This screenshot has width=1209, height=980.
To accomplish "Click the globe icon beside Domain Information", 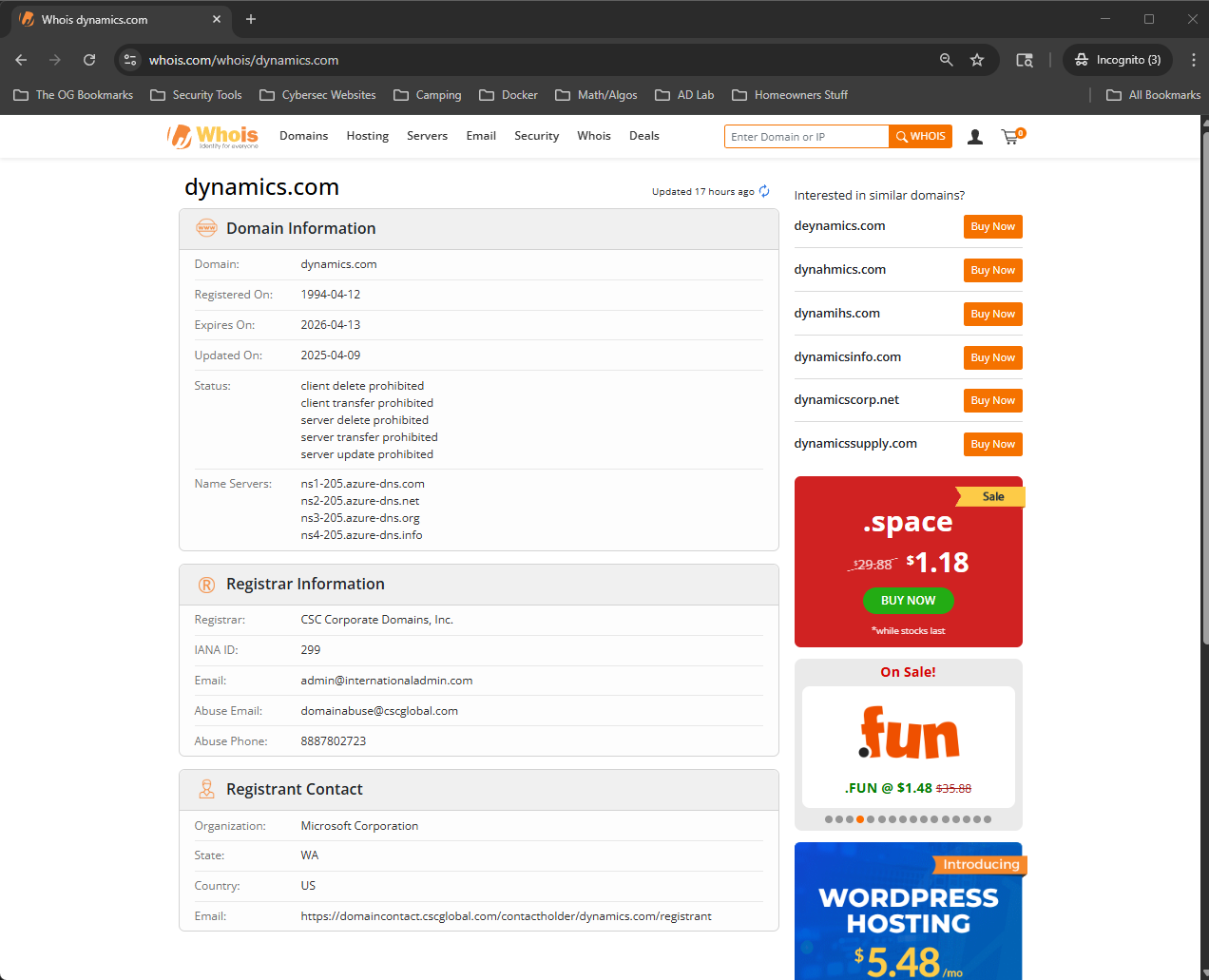I will coord(206,227).
